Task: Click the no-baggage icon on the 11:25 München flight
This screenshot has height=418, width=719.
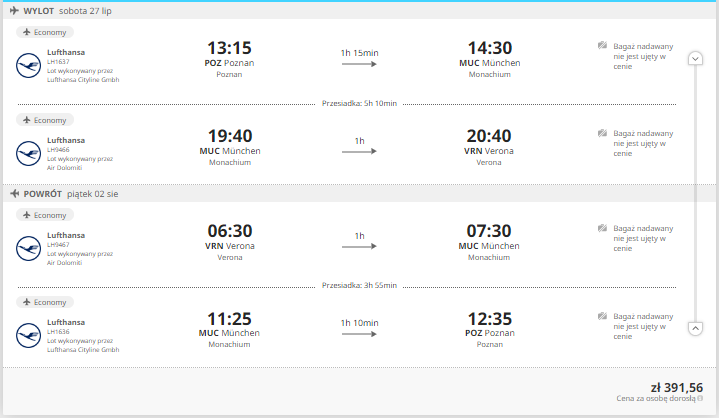Action: point(603,316)
